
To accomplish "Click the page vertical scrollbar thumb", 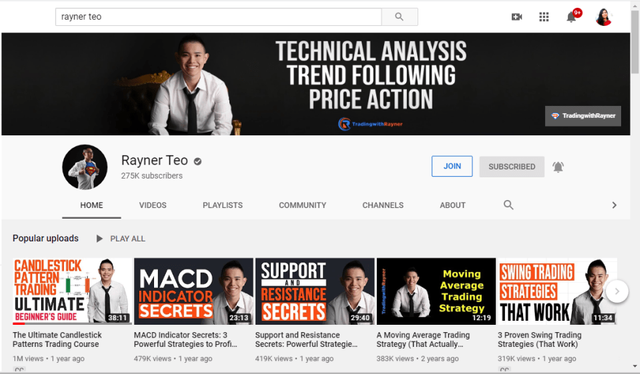I will [x=635, y=41].
